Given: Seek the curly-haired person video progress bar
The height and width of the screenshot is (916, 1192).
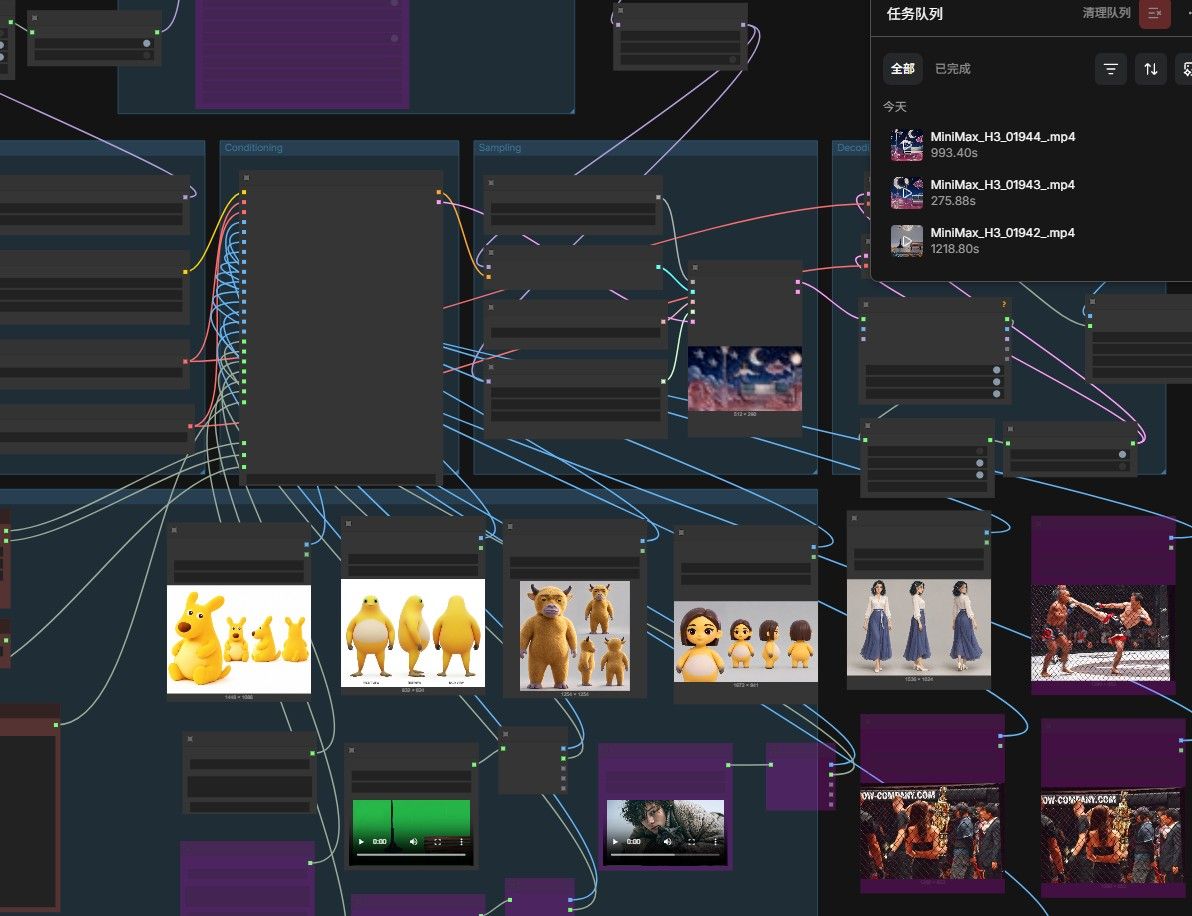Looking at the screenshot, I should pyautogui.click(x=664, y=854).
